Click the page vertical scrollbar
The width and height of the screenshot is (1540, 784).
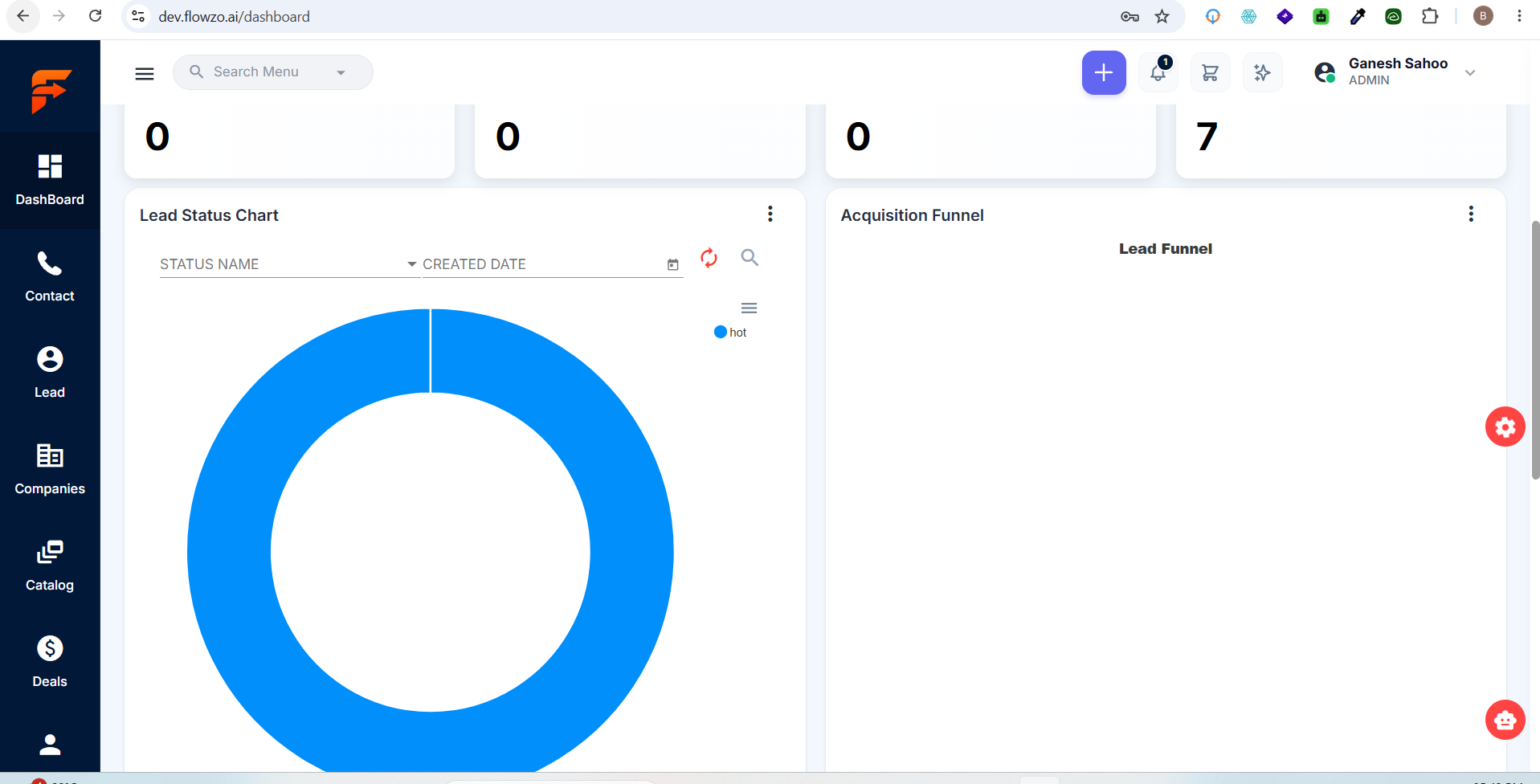(x=1535, y=349)
